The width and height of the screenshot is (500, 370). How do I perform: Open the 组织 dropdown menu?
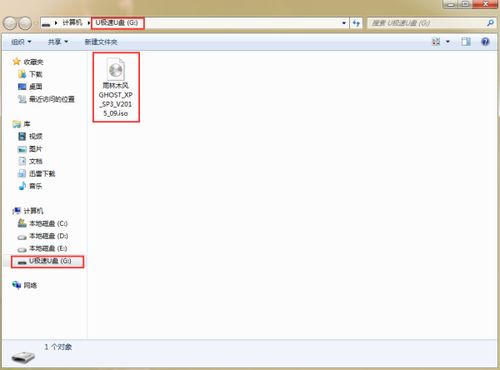click(x=21, y=42)
